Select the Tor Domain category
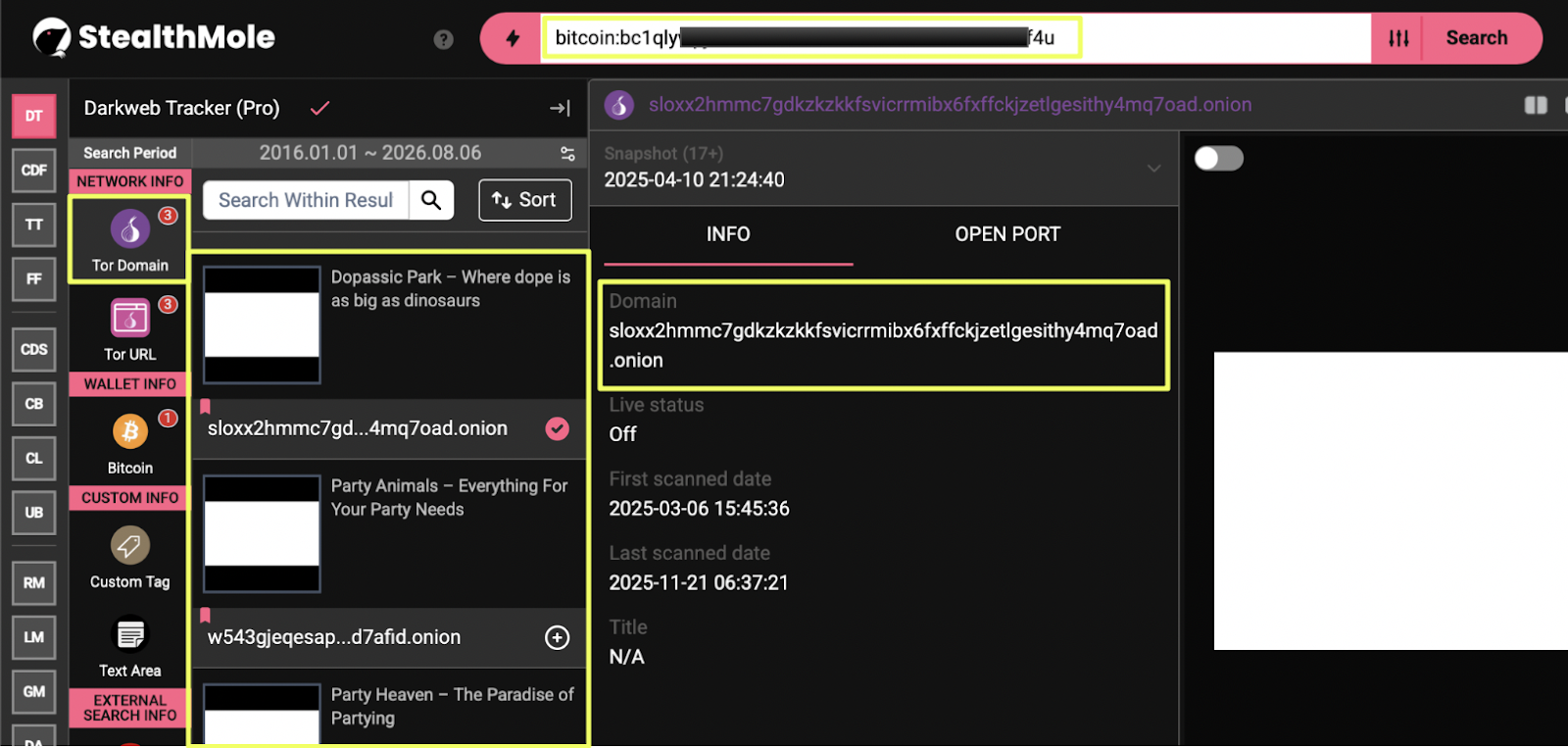 [x=129, y=240]
